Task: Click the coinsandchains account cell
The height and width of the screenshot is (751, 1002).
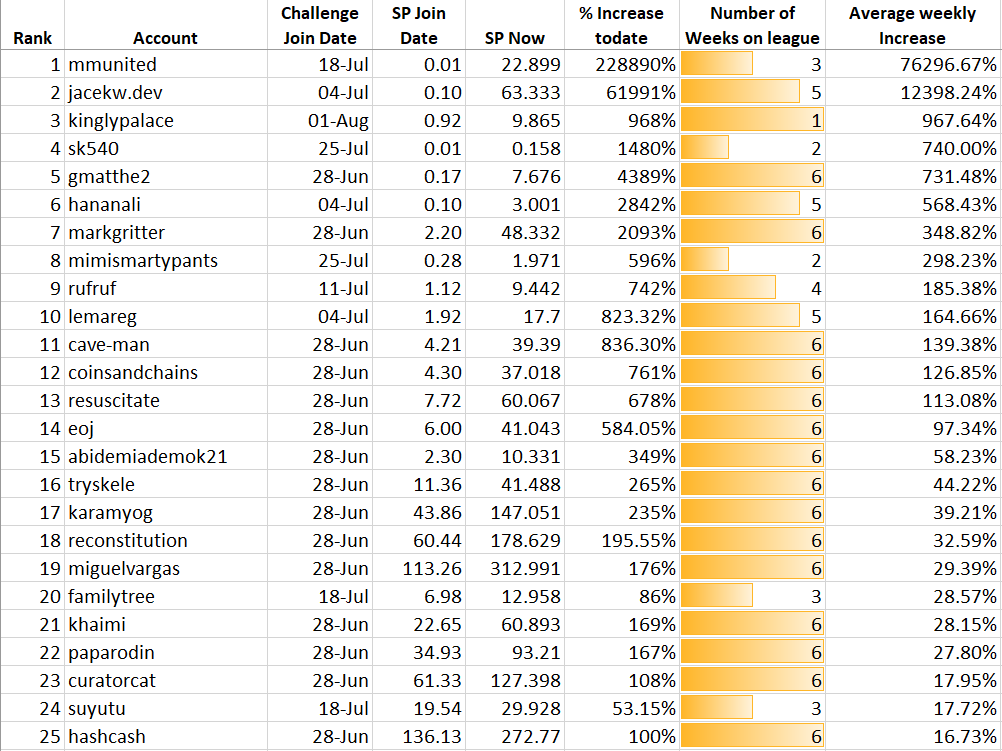Action: (x=166, y=372)
